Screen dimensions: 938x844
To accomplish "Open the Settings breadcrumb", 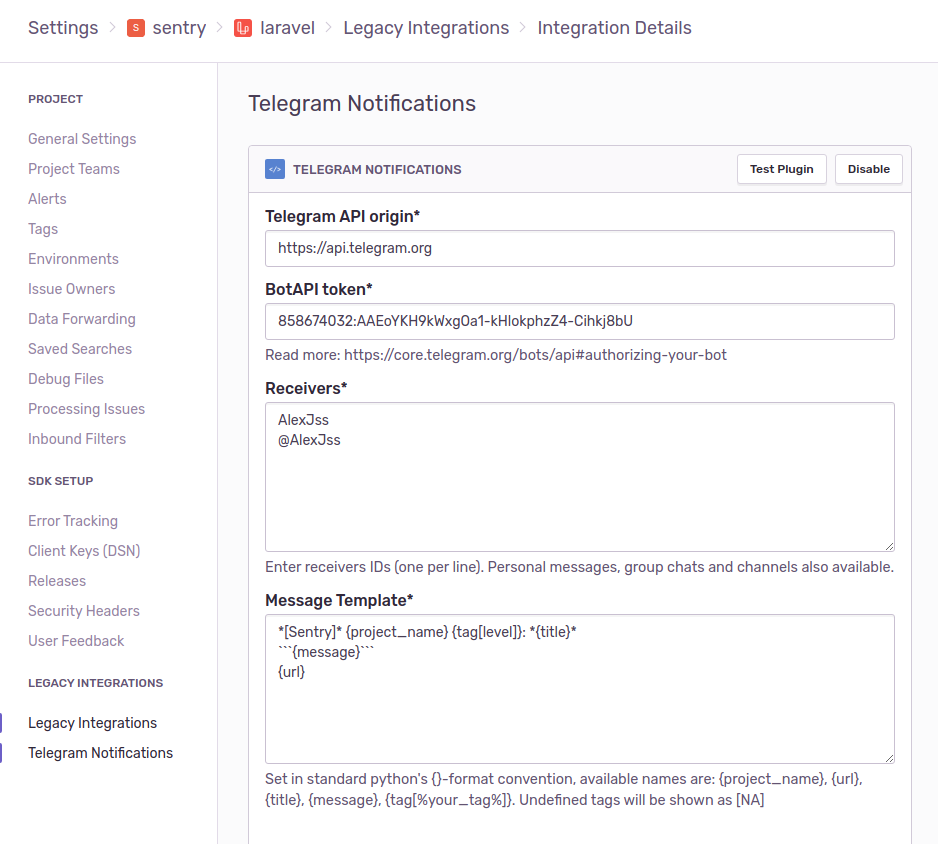I will pos(63,28).
